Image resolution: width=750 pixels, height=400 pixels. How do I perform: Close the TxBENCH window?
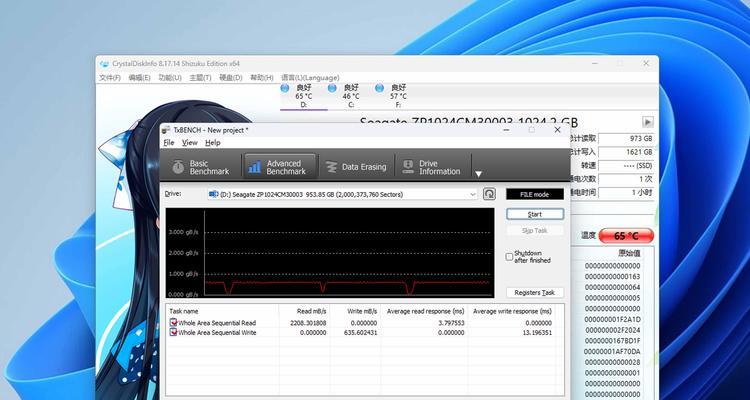(x=557, y=130)
